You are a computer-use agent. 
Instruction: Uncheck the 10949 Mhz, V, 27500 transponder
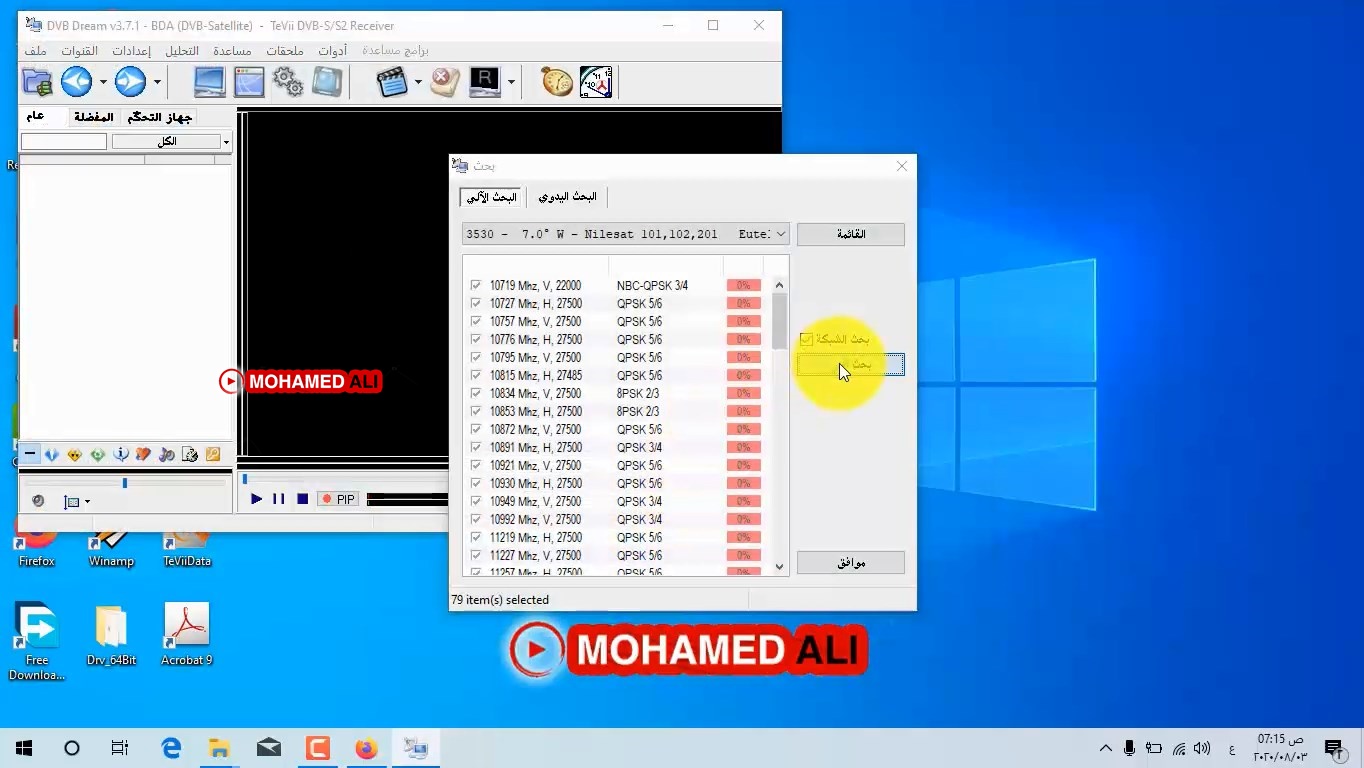(x=476, y=502)
